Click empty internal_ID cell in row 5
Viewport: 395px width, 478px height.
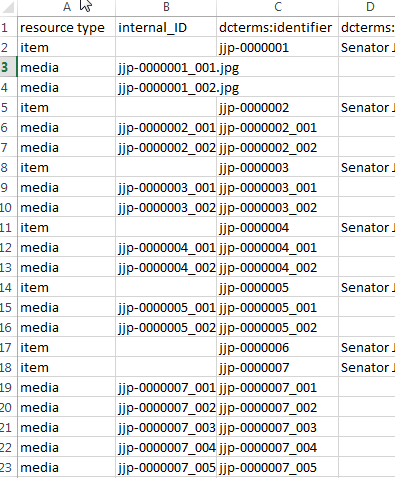pyautogui.click(x=166, y=107)
